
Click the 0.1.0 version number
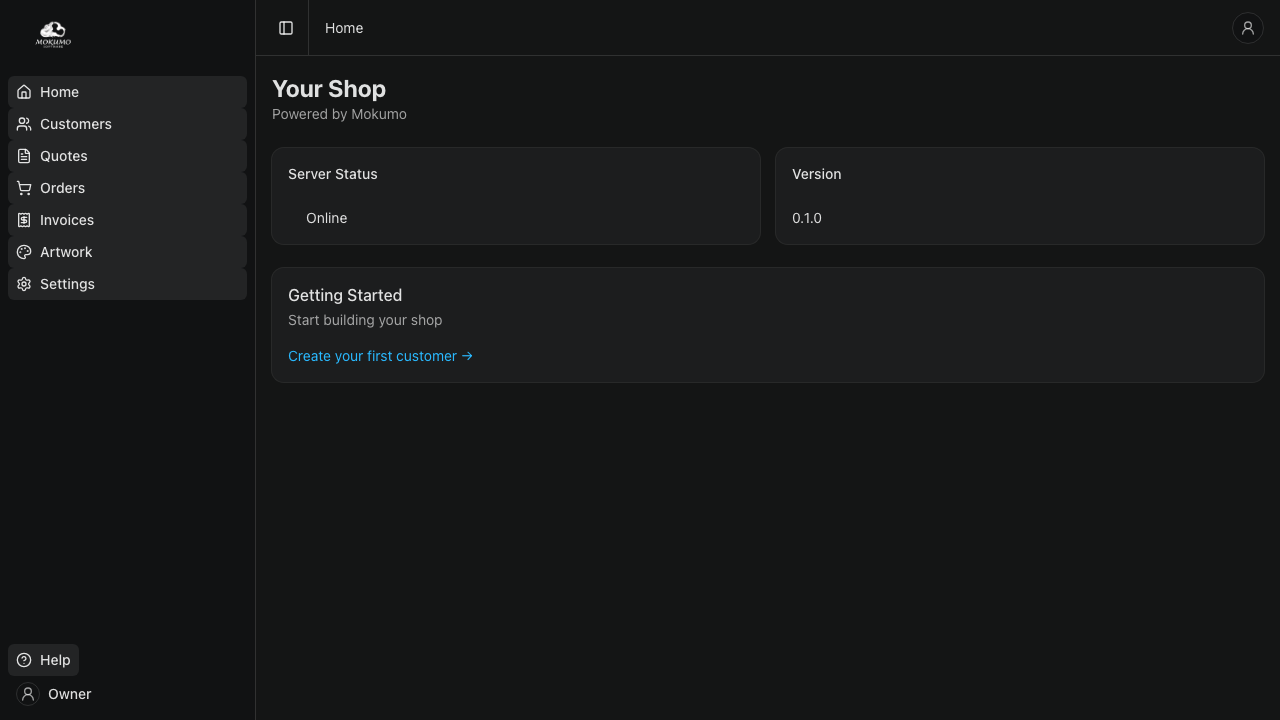point(807,218)
